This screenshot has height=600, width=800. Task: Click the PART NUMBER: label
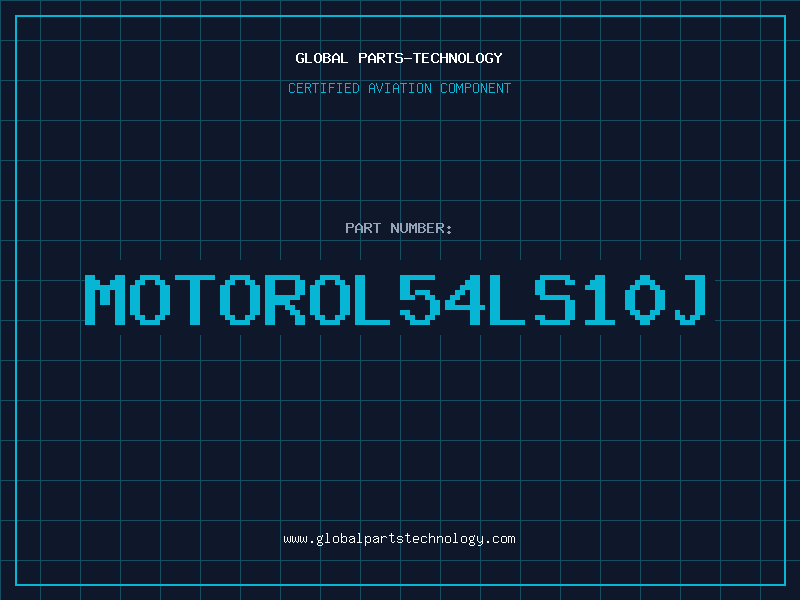pos(399,228)
